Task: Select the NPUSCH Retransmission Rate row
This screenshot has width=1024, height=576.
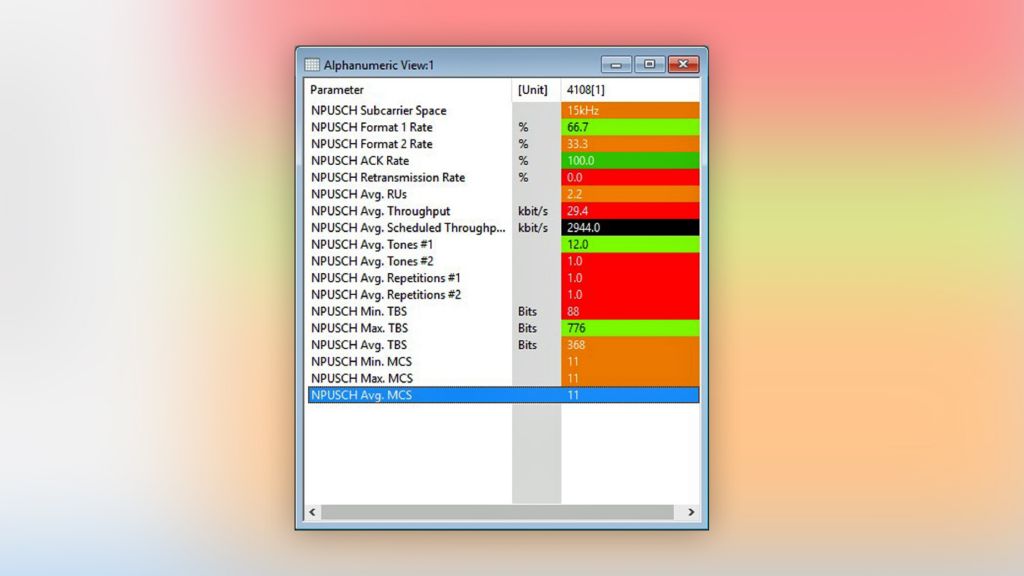Action: point(388,178)
